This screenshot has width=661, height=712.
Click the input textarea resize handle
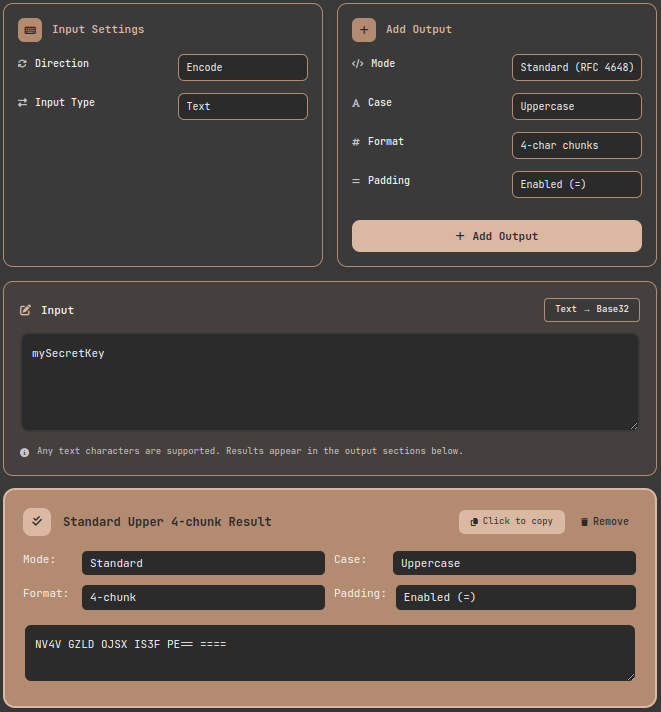pyautogui.click(x=634, y=426)
